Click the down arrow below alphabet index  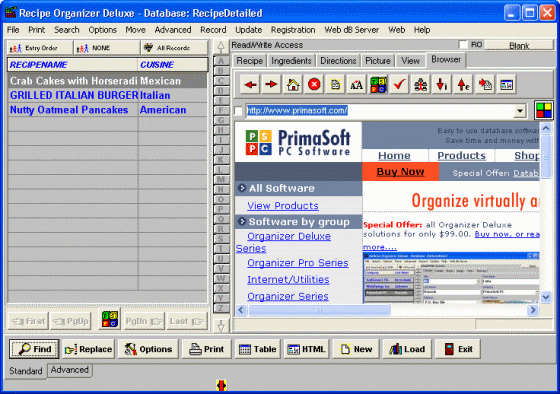pyautogui.click(x=221, y=325)
